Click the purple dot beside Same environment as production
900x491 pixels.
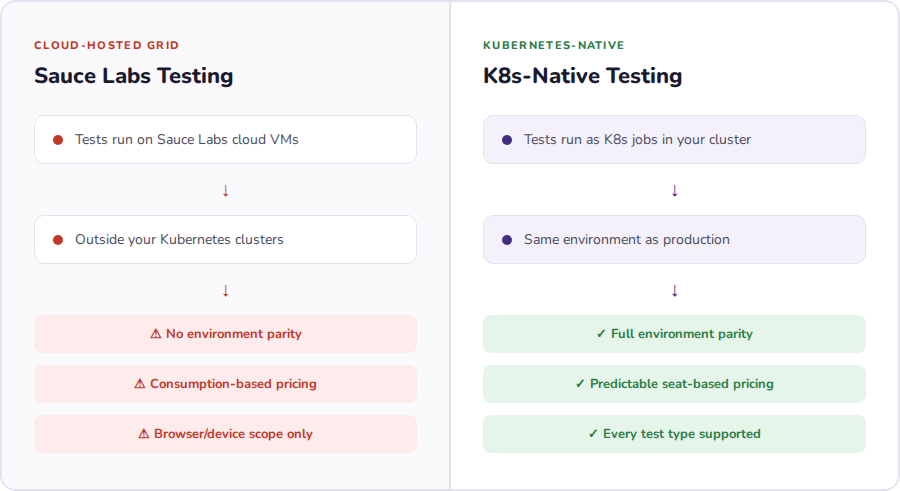coord(507,240)
